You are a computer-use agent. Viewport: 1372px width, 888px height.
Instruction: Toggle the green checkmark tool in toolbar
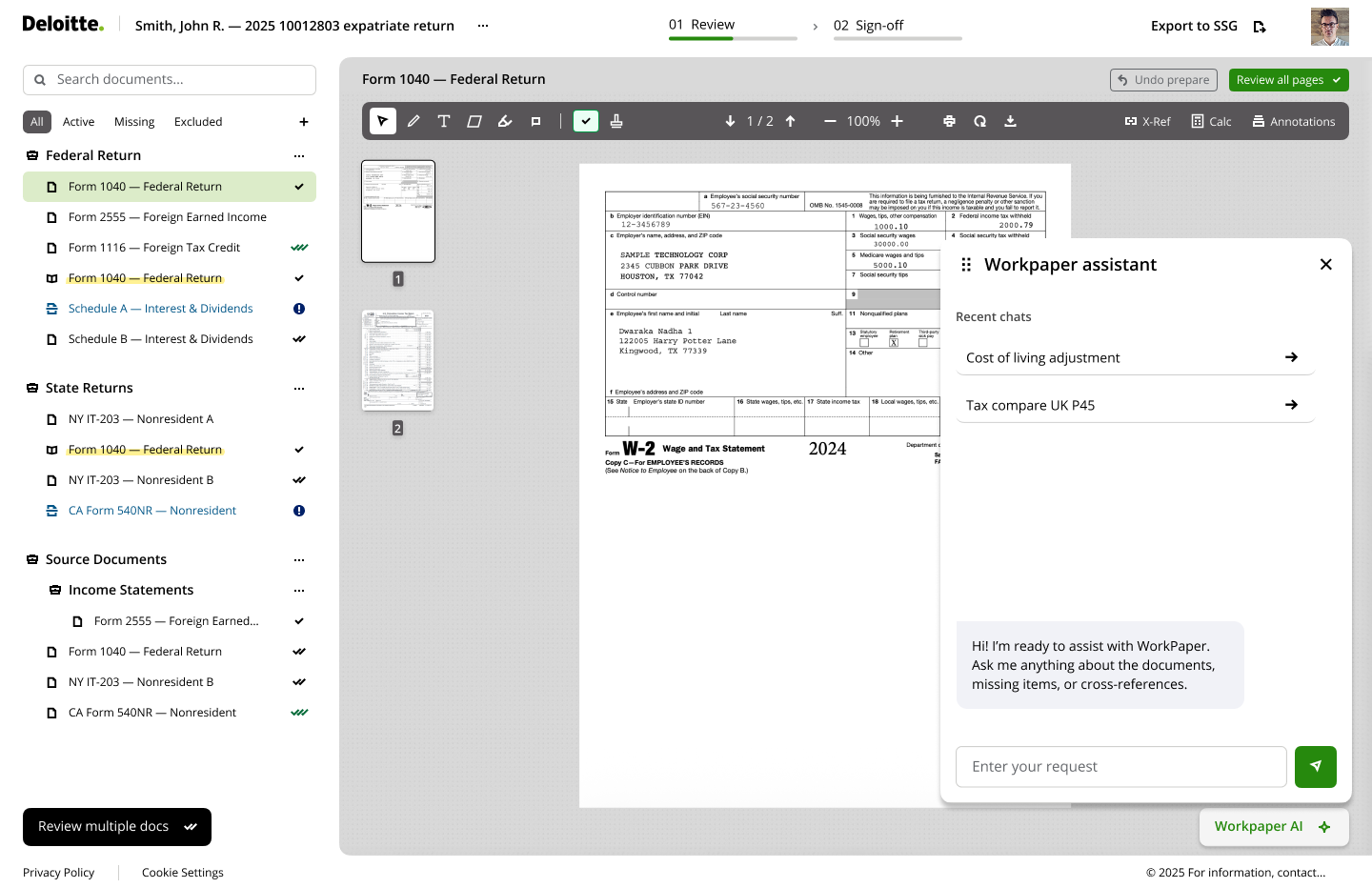[586, 121]
